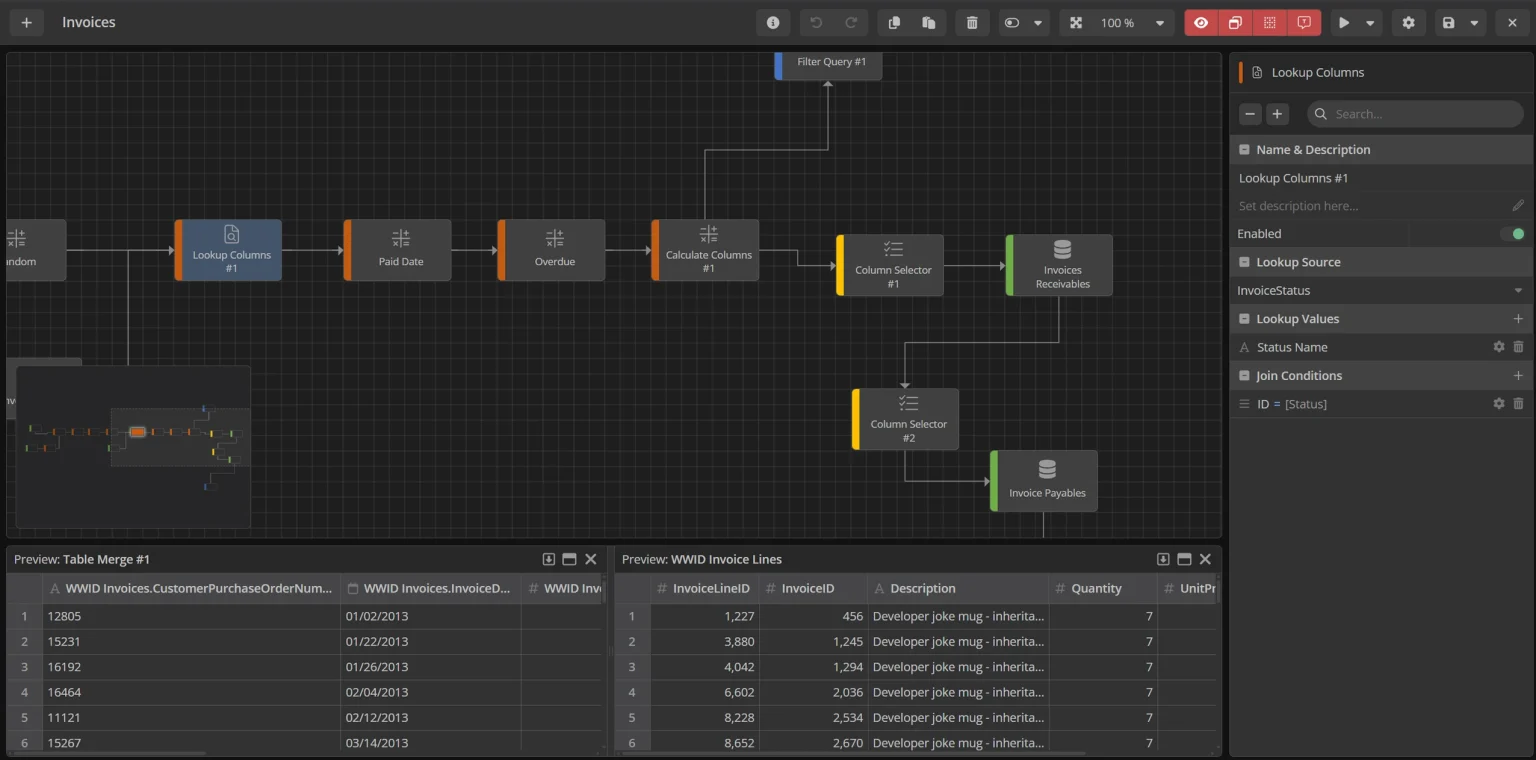Collapse the Lookup Source section

click(1244, 262)
